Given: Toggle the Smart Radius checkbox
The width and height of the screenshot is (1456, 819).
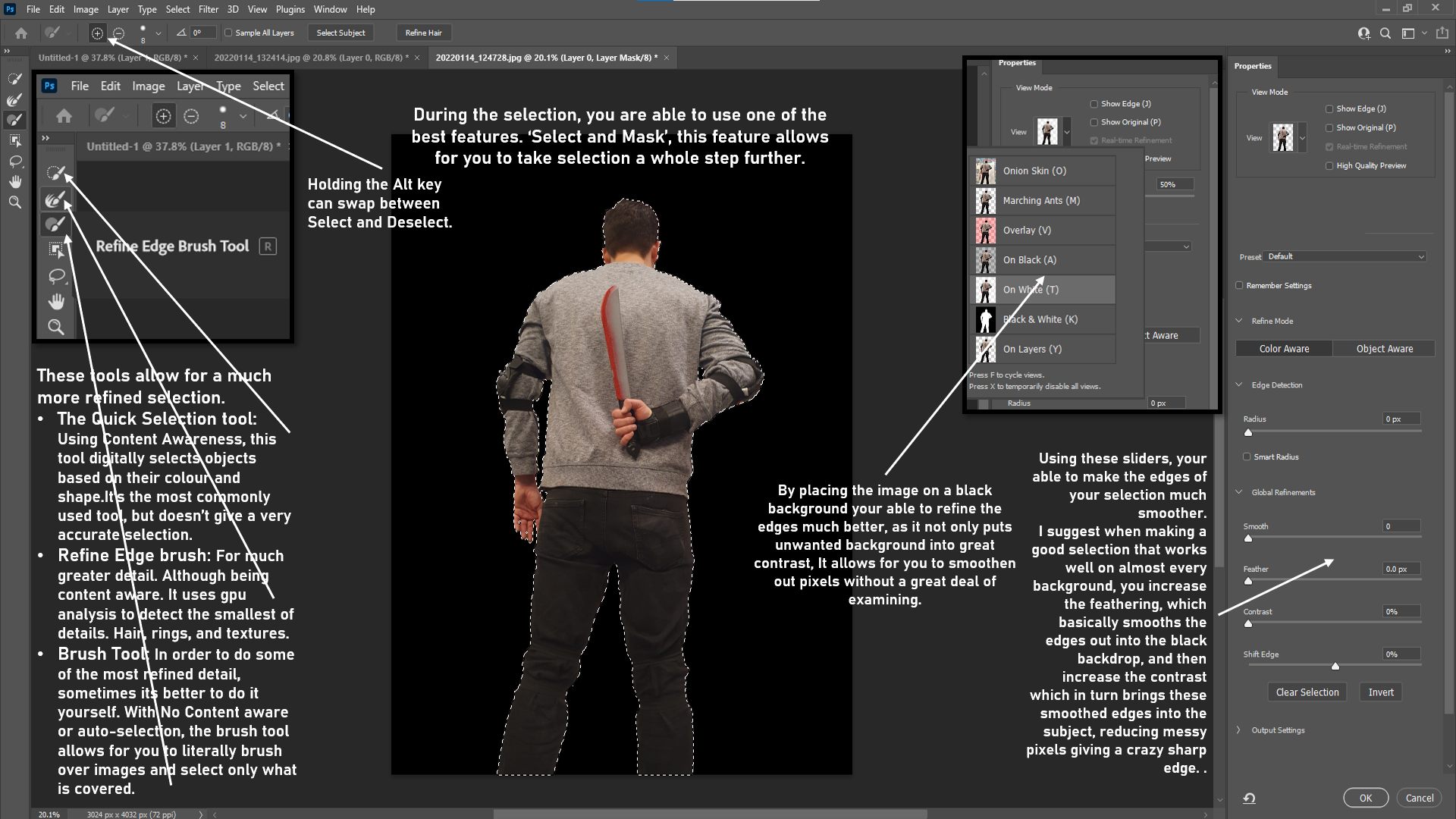Looking at the screenshot, I should click(1247, 457).
